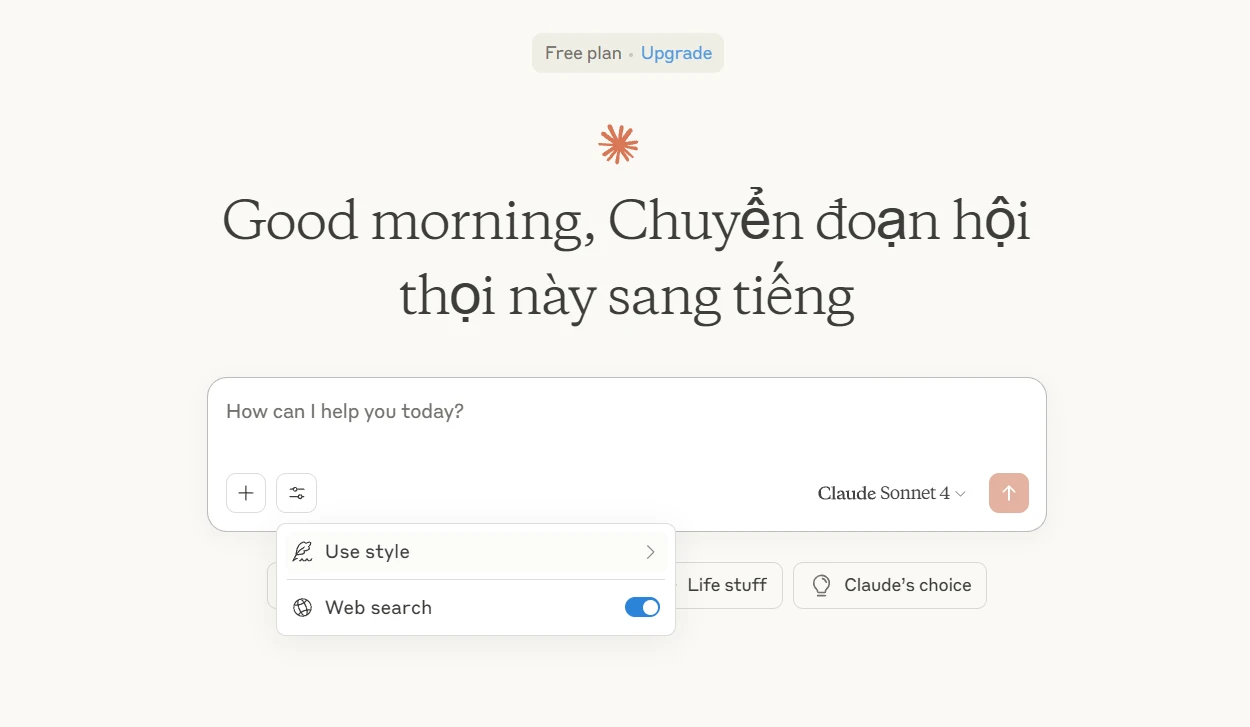Open the Claude Sonnet 4 model selector
The width and height of the screenshot is (1250, 727).
(x=892, y=493)
